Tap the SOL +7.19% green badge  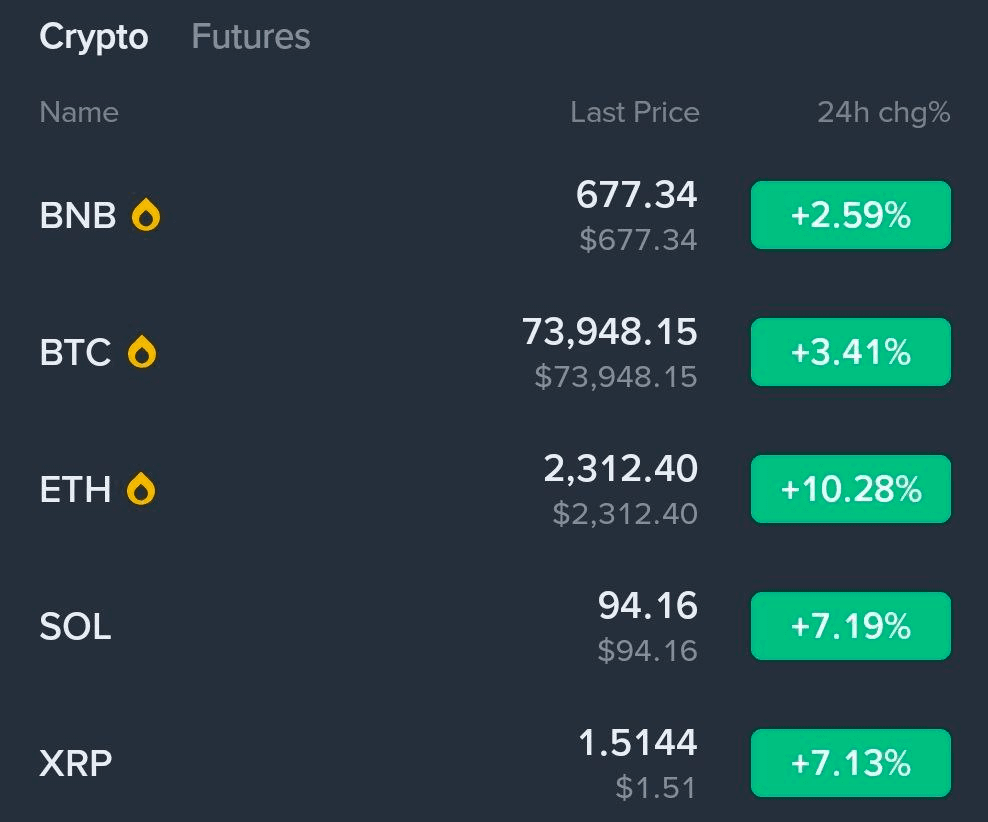850,626
